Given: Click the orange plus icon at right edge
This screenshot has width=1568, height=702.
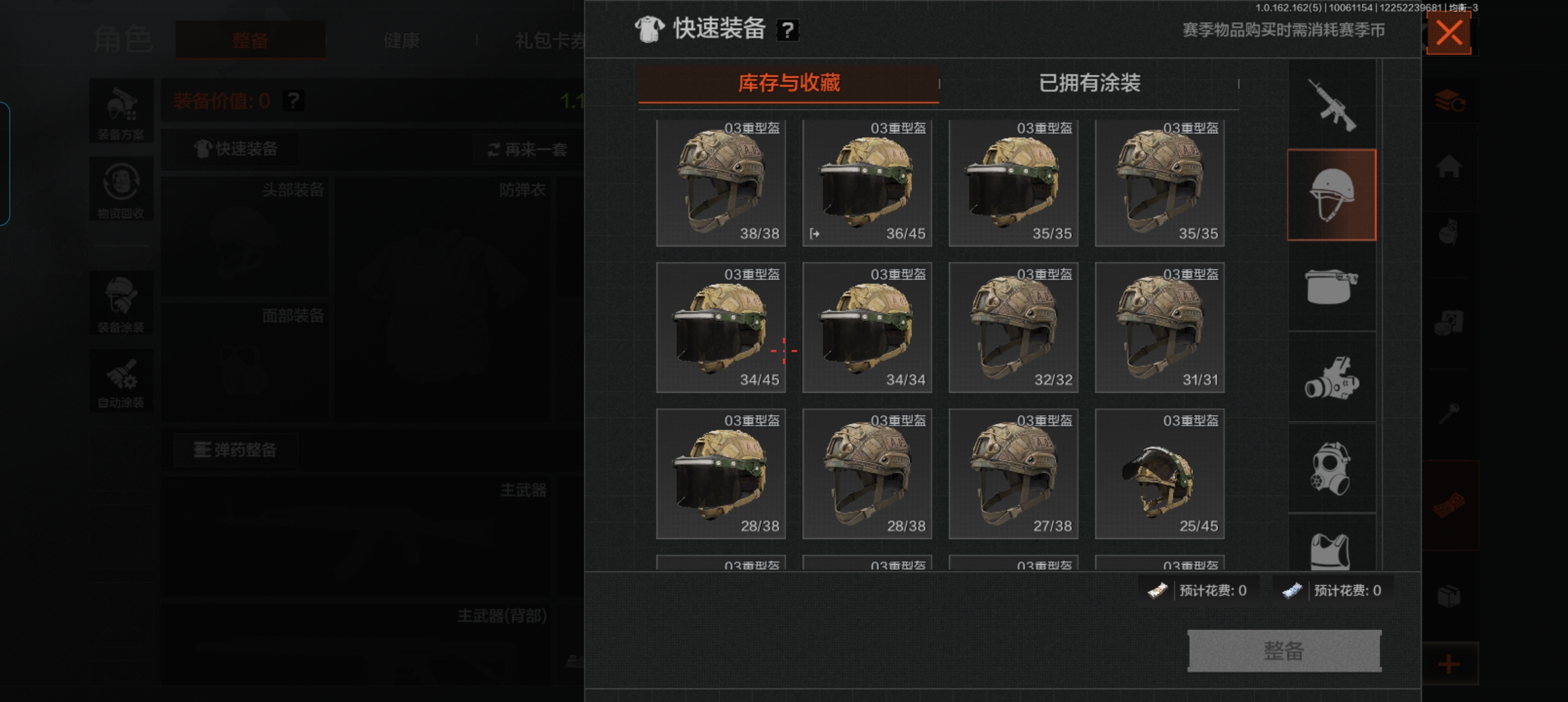Looking at the screenshot, I should pyautogui.click(x=1448, y=664).
